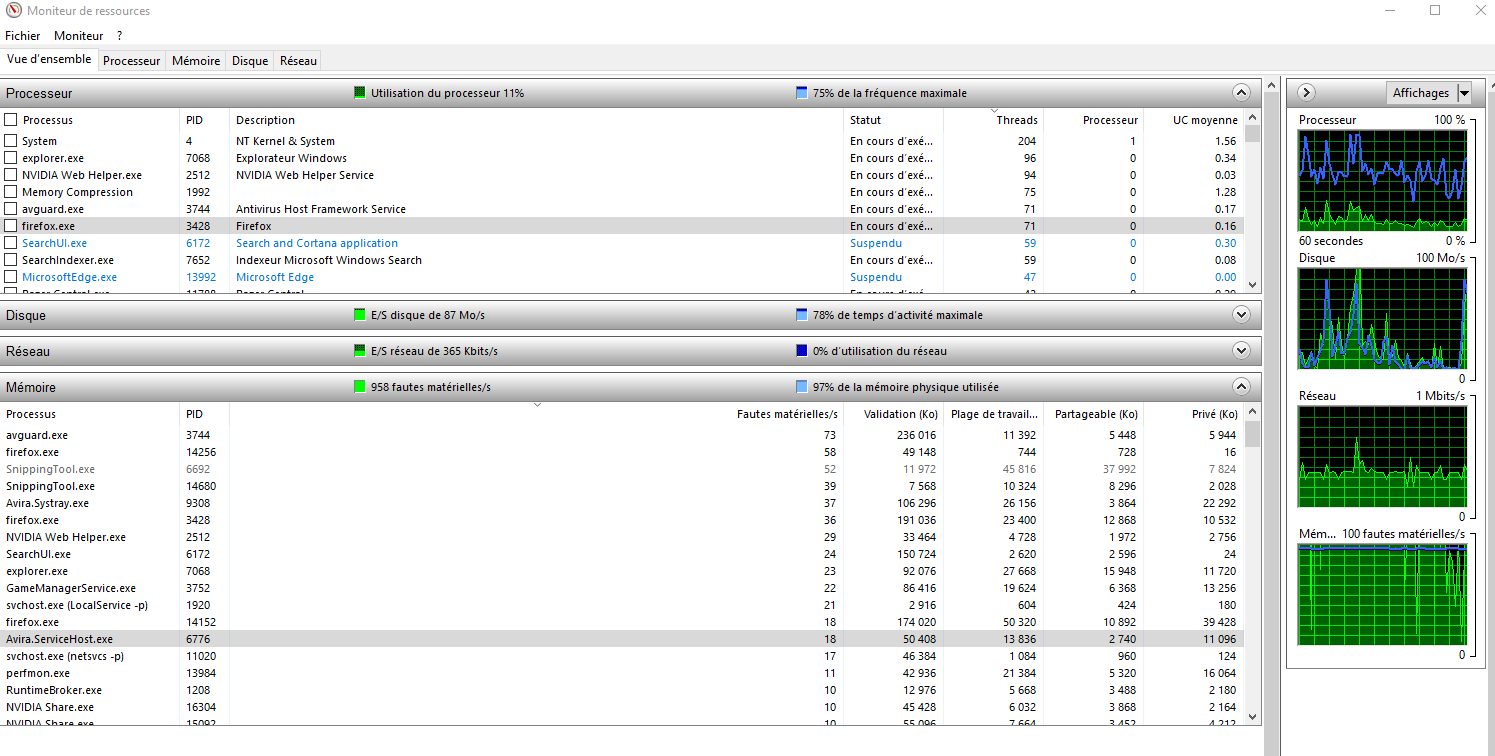Hide the graphs pane with arrow button
Screen dimensions: 1495x756
1306,93
